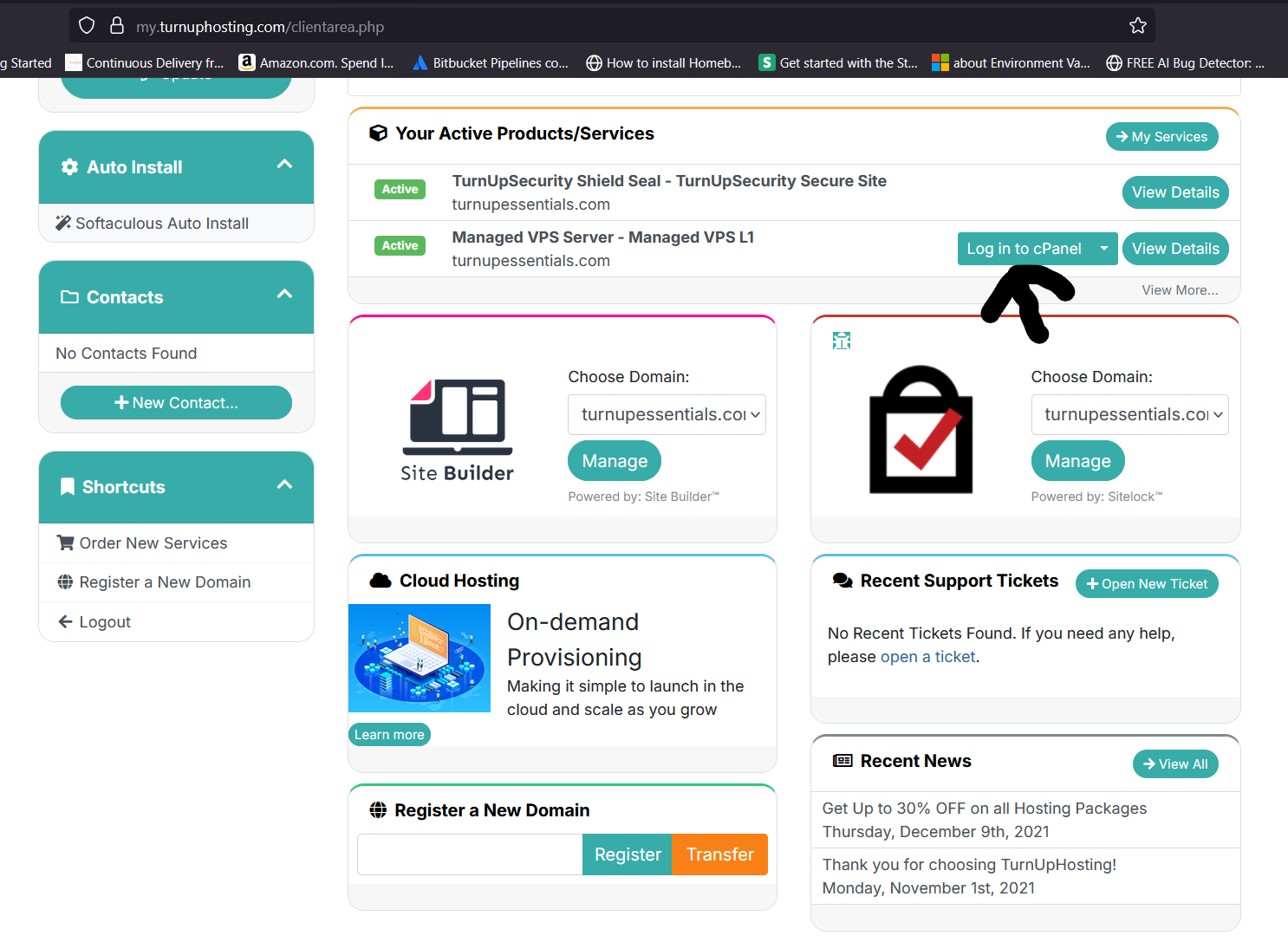Collapse the Shortcuts panel chevron
The width and height of the screenshot is (1288, 942).
(284, 484)
